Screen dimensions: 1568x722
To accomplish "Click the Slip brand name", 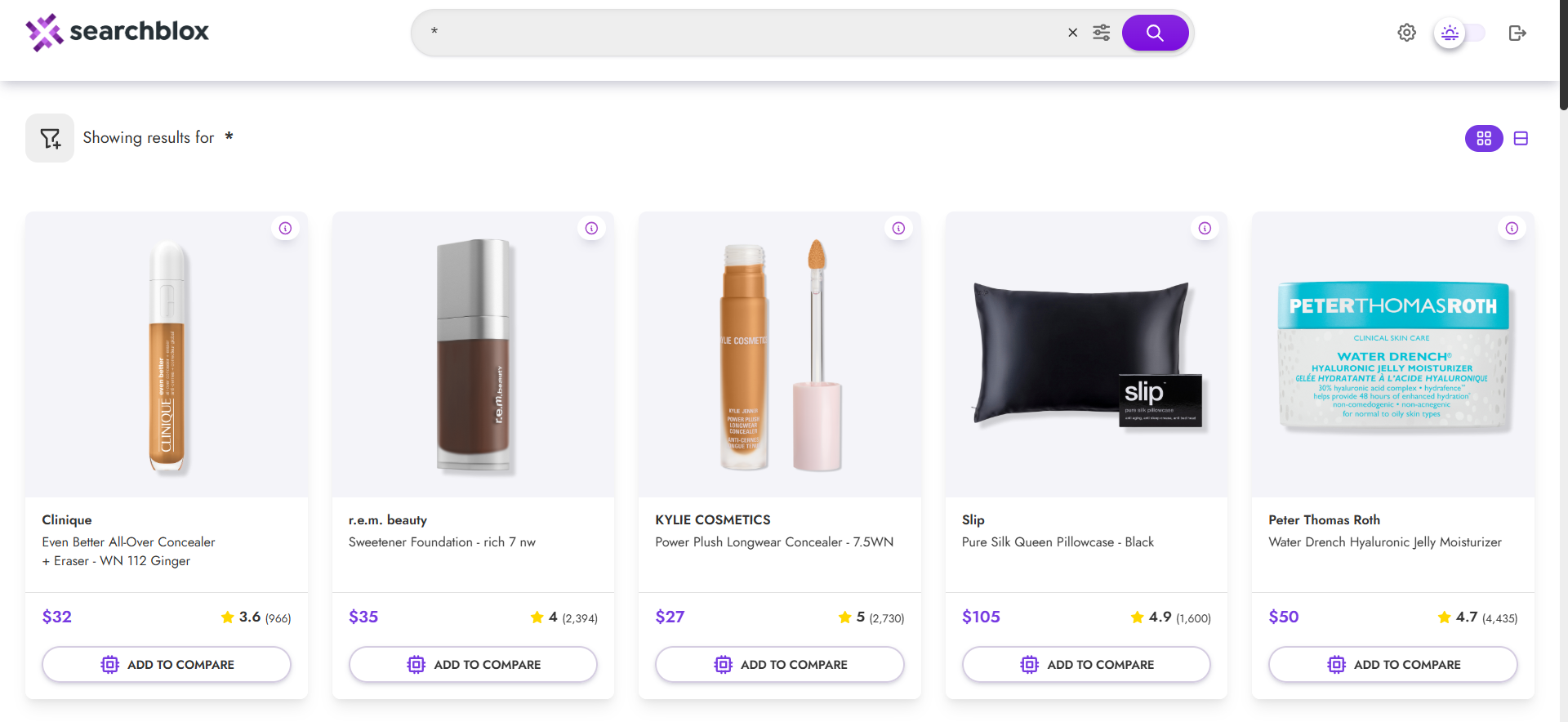I will click(973, 519).
